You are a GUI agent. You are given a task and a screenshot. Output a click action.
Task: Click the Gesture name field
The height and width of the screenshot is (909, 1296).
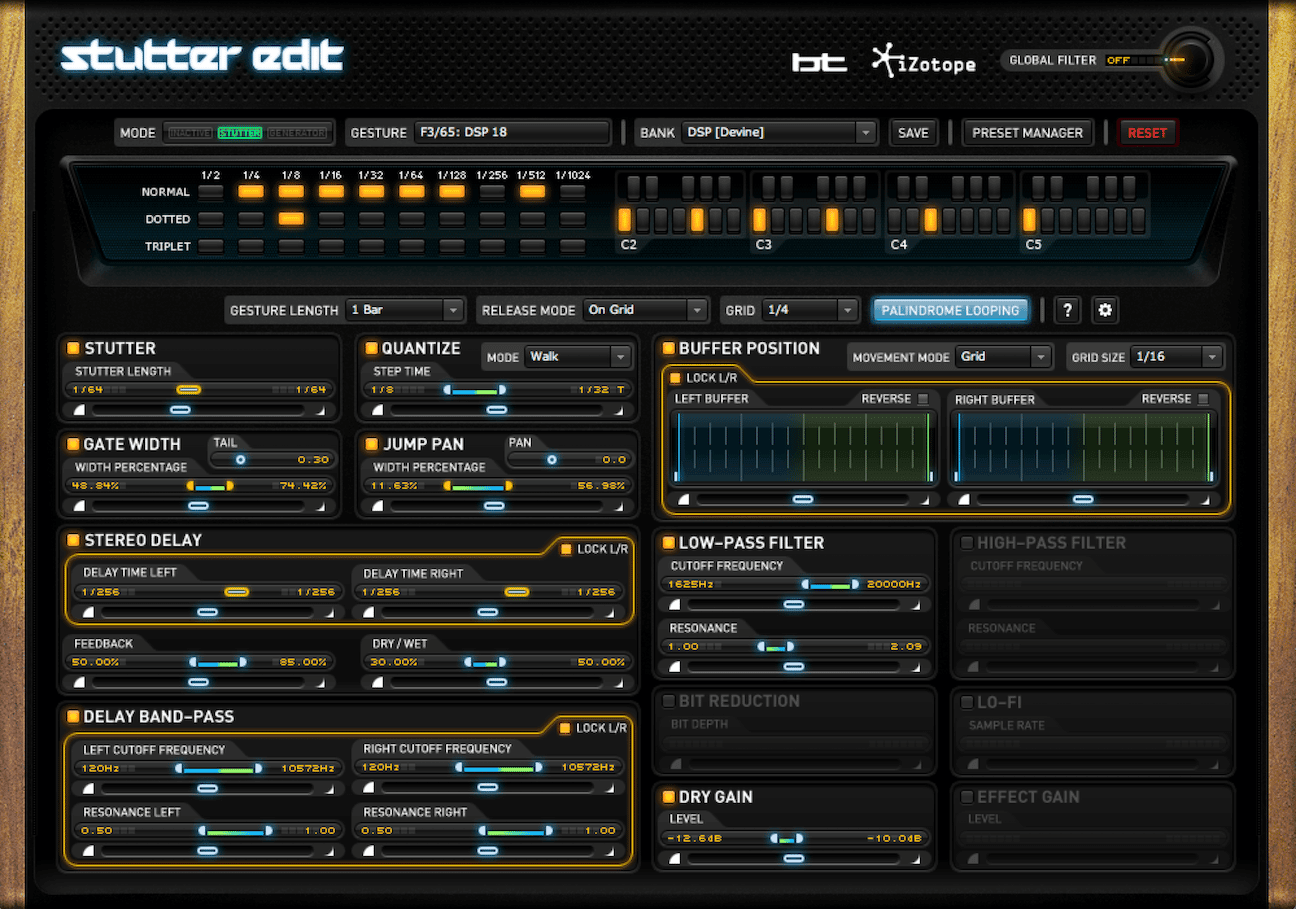(511, 132)
